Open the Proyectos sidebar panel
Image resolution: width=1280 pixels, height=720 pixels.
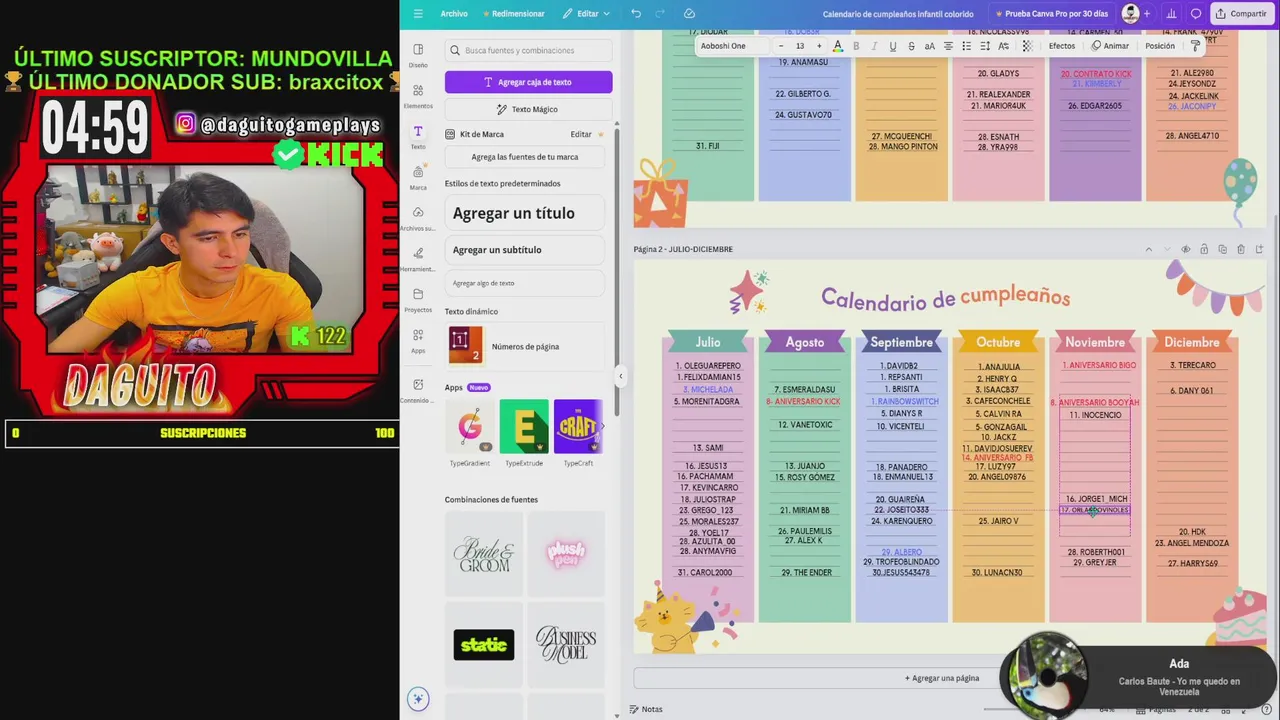pyautogui.click(x=418, y=299)
